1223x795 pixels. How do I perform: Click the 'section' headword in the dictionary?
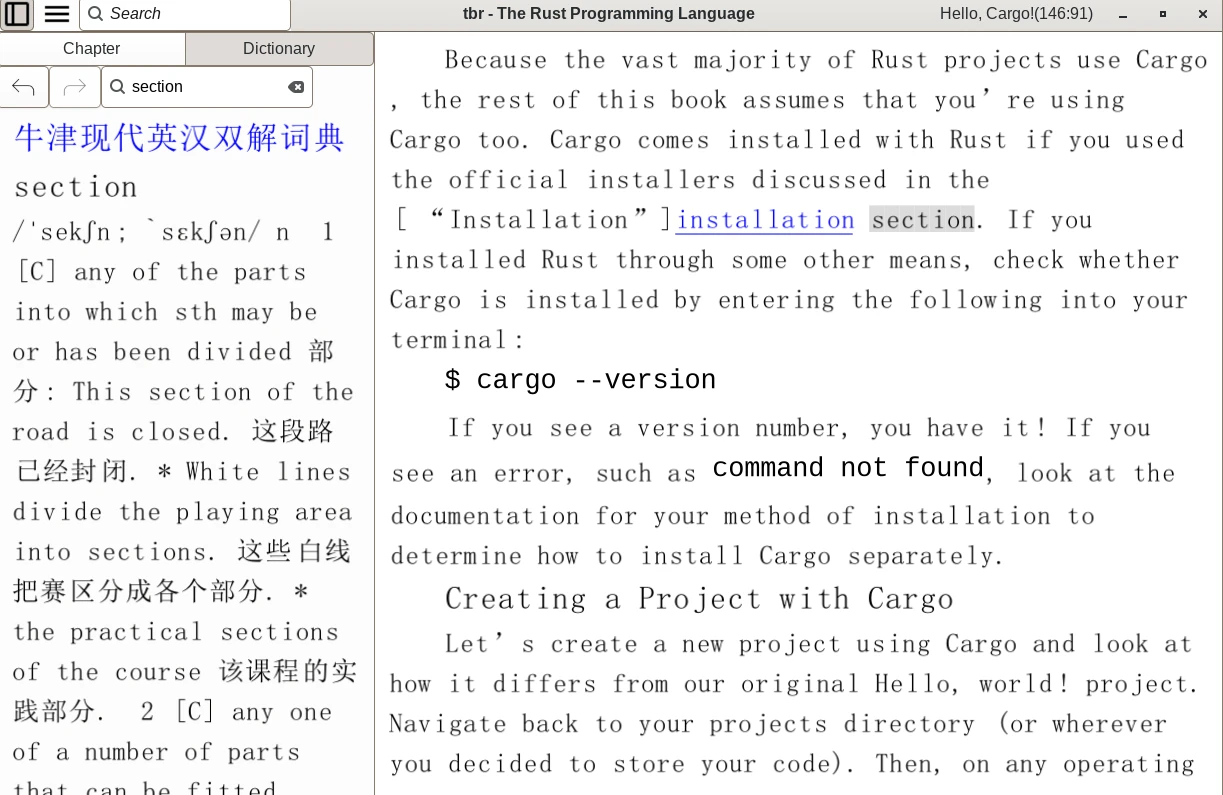(x=76, y=187)
